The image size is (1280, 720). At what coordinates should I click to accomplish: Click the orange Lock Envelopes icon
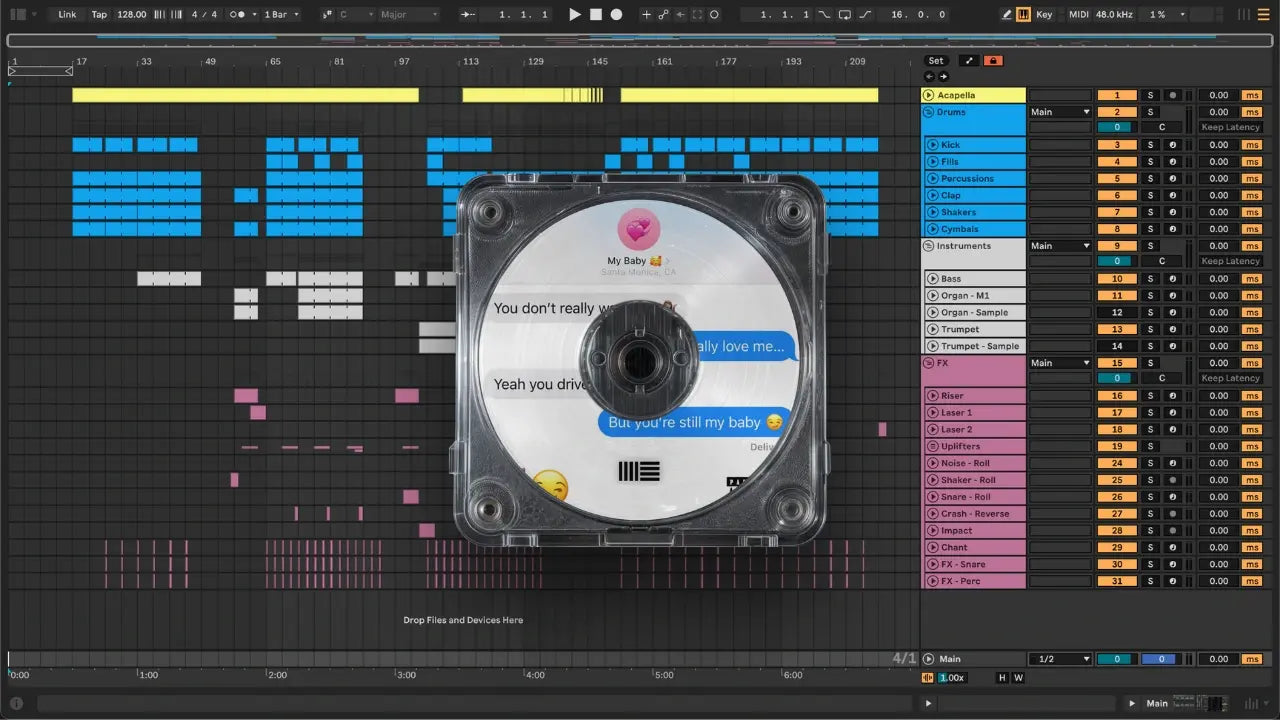[993, 61]
